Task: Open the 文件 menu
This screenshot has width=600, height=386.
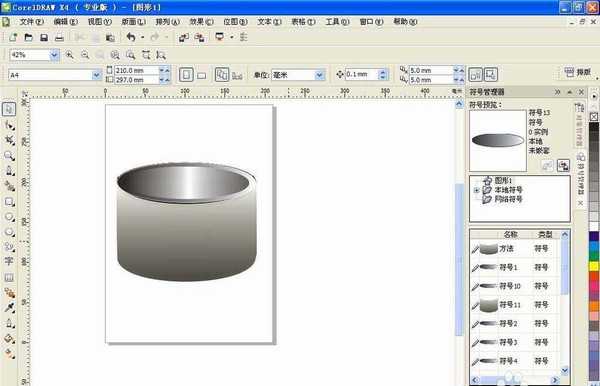Action: pos(31,22)
